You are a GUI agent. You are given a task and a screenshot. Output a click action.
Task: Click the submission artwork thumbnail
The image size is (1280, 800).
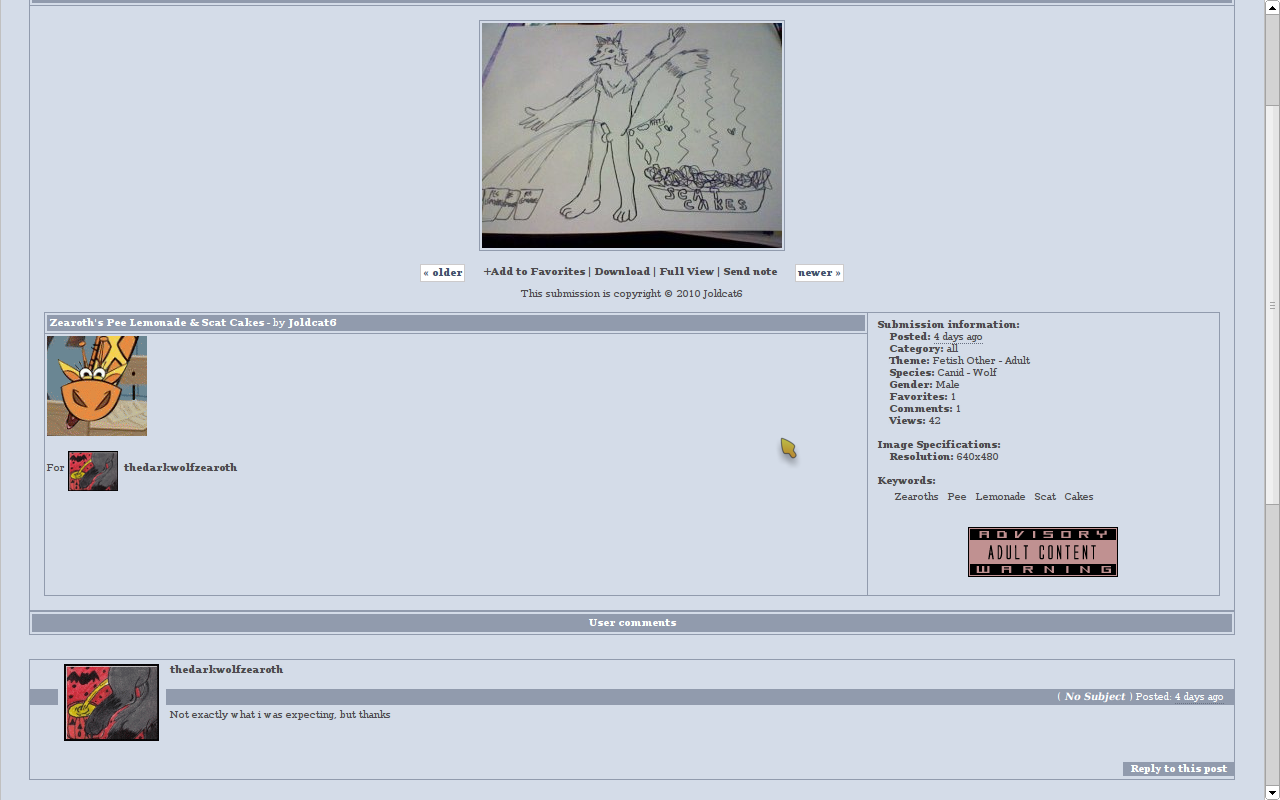coord(631,135)
